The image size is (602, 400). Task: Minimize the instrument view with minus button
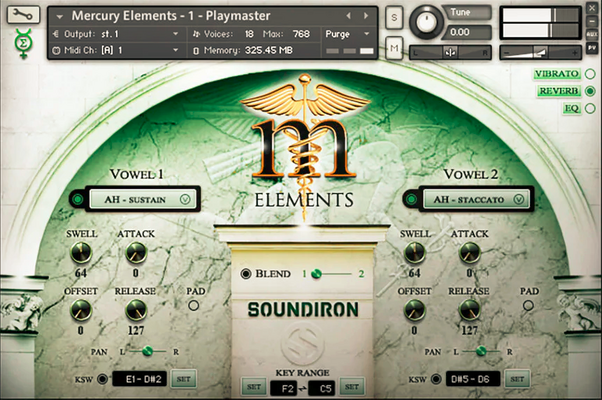pyautogui.click(x=592, y=22)
